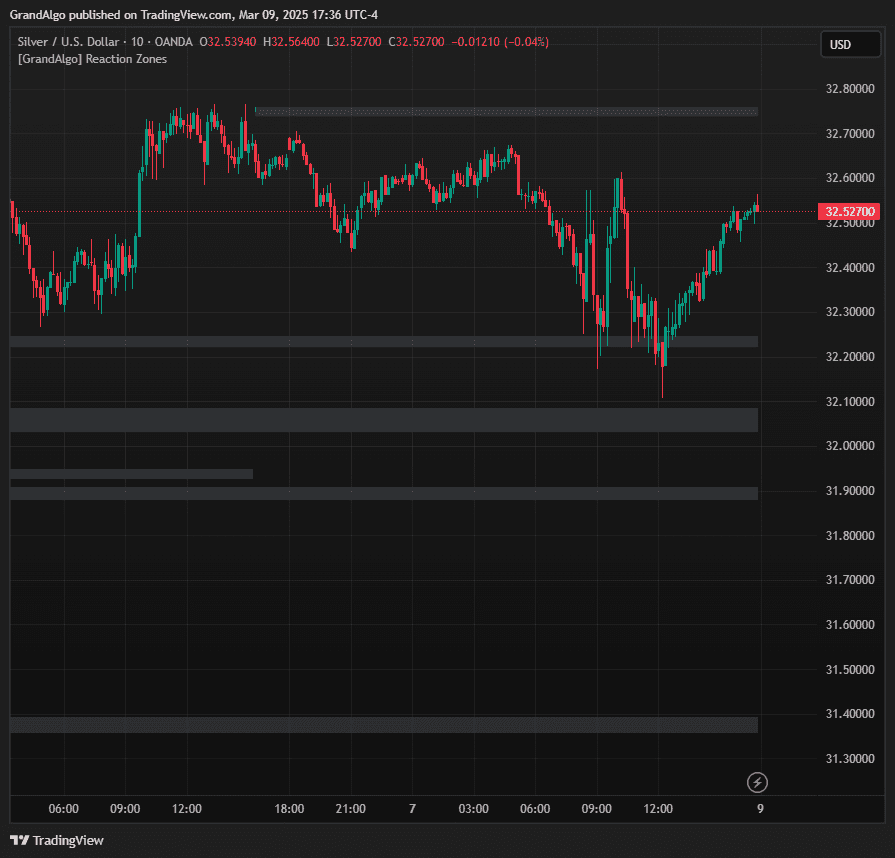895x858 pixels.
Task: Click the open value O32.53940
Action: coord(228,42)
